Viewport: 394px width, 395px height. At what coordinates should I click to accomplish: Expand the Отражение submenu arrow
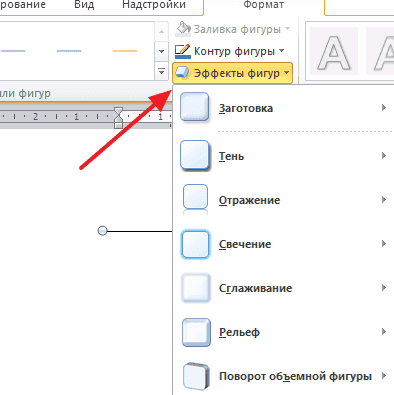tap(384, 200)
